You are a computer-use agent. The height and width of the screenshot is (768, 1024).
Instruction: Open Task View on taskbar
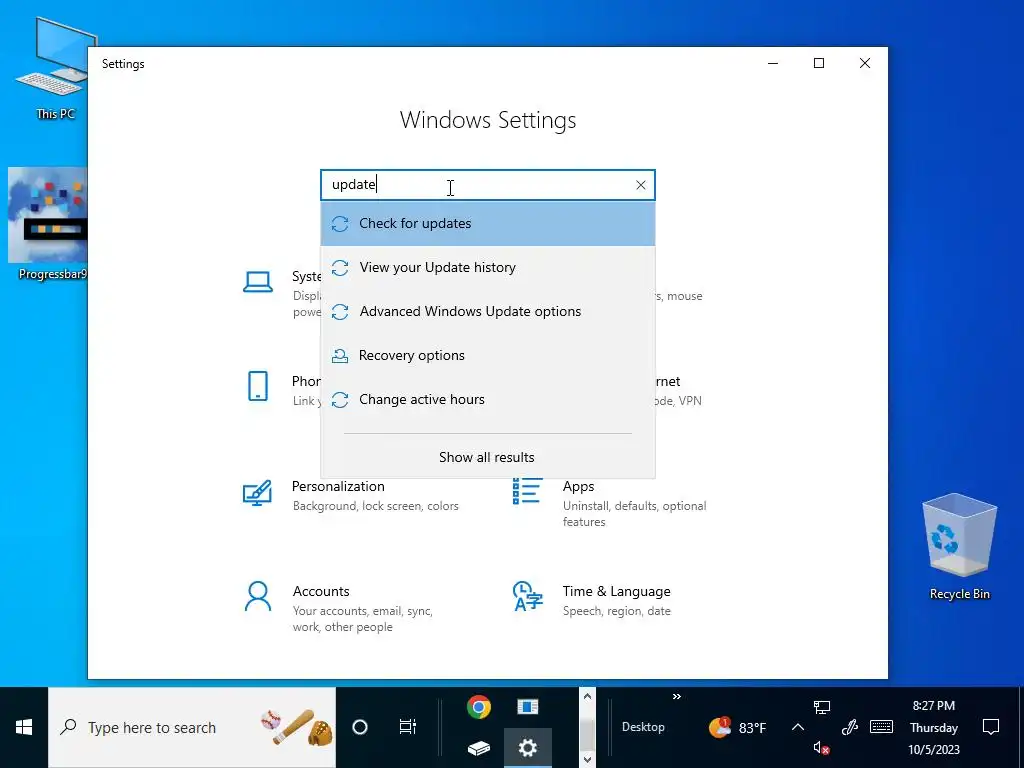(408, 728)
